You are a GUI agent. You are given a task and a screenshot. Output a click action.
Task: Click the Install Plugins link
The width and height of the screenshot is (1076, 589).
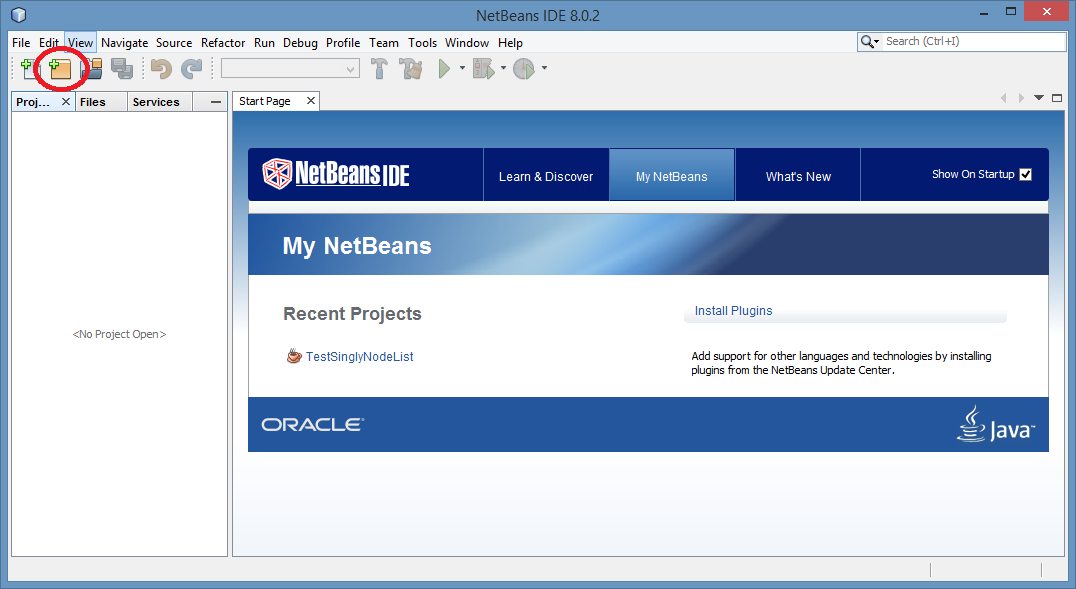click(733, 311)
